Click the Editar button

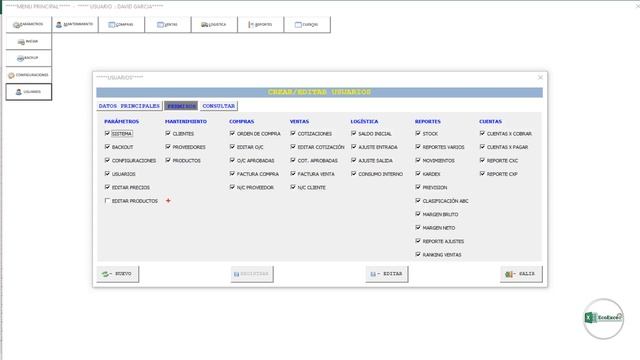point(387,274)
